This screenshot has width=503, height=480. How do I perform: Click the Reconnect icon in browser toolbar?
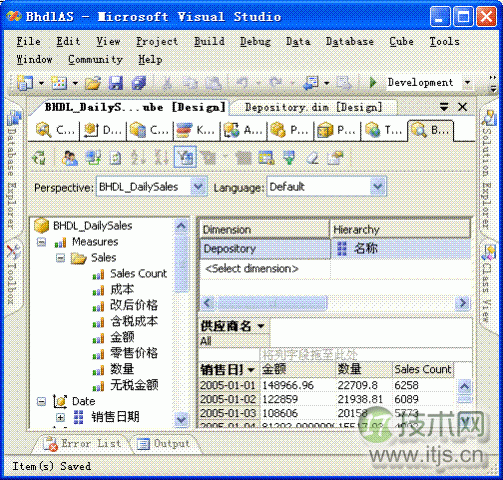[39, 157]
